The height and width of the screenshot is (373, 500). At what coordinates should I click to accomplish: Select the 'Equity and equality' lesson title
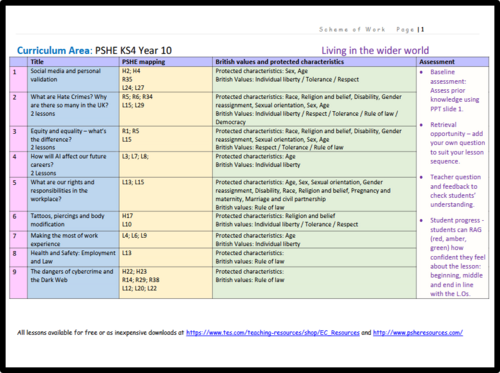[x=73, y=139]
